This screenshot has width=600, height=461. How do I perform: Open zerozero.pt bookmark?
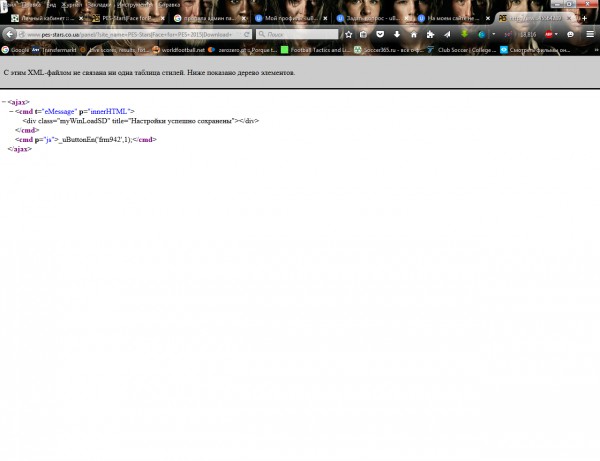click(x=243, y=50)
